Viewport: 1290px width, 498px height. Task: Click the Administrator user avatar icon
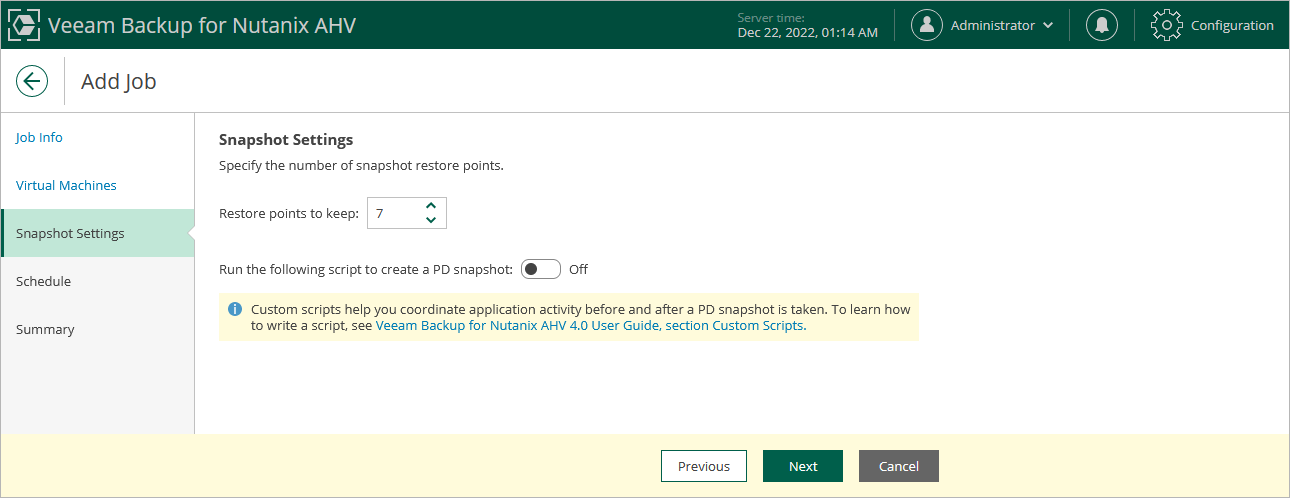coord(927,25)
